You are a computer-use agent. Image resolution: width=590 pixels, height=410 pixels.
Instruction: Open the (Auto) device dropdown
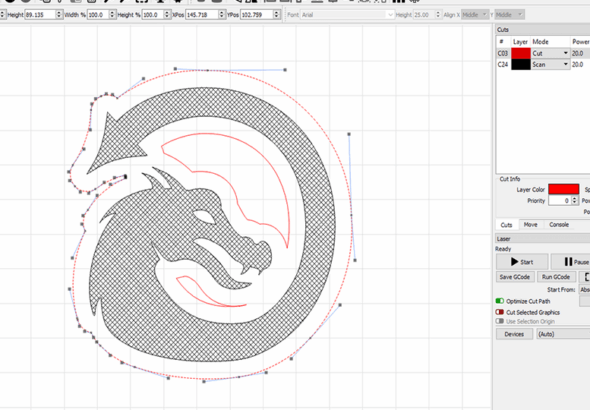point(563,334)
